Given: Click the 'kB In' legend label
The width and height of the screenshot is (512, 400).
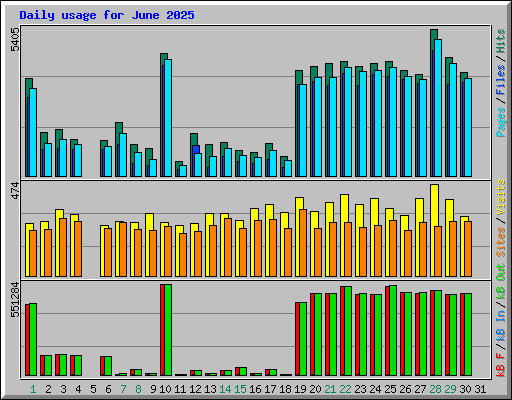Looking at the screenshot, I should 501,326.
